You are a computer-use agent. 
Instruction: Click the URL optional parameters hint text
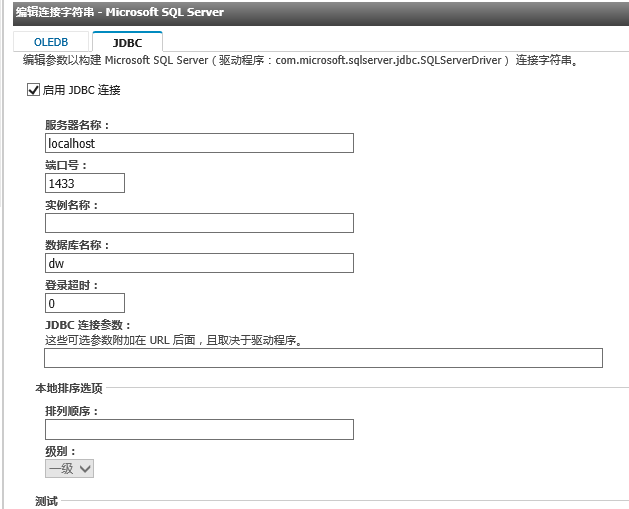coord(174,340)
